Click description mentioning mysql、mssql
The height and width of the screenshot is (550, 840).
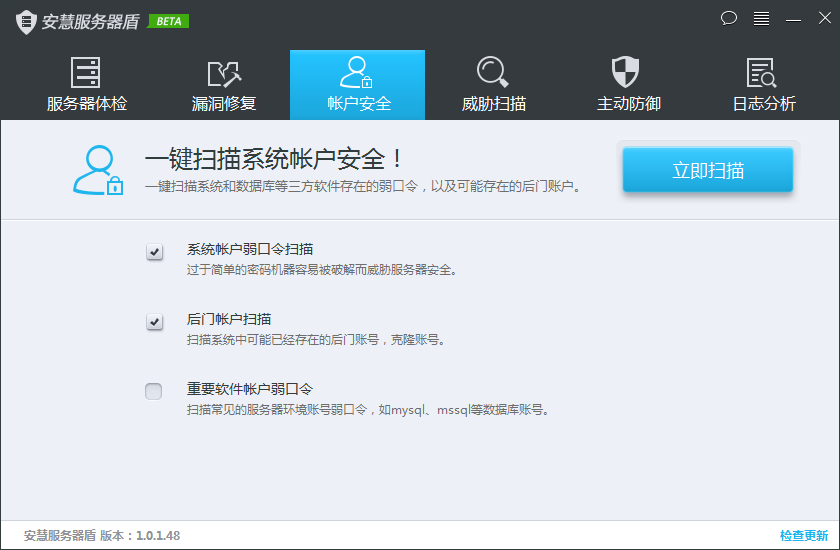tap(369, 410)
